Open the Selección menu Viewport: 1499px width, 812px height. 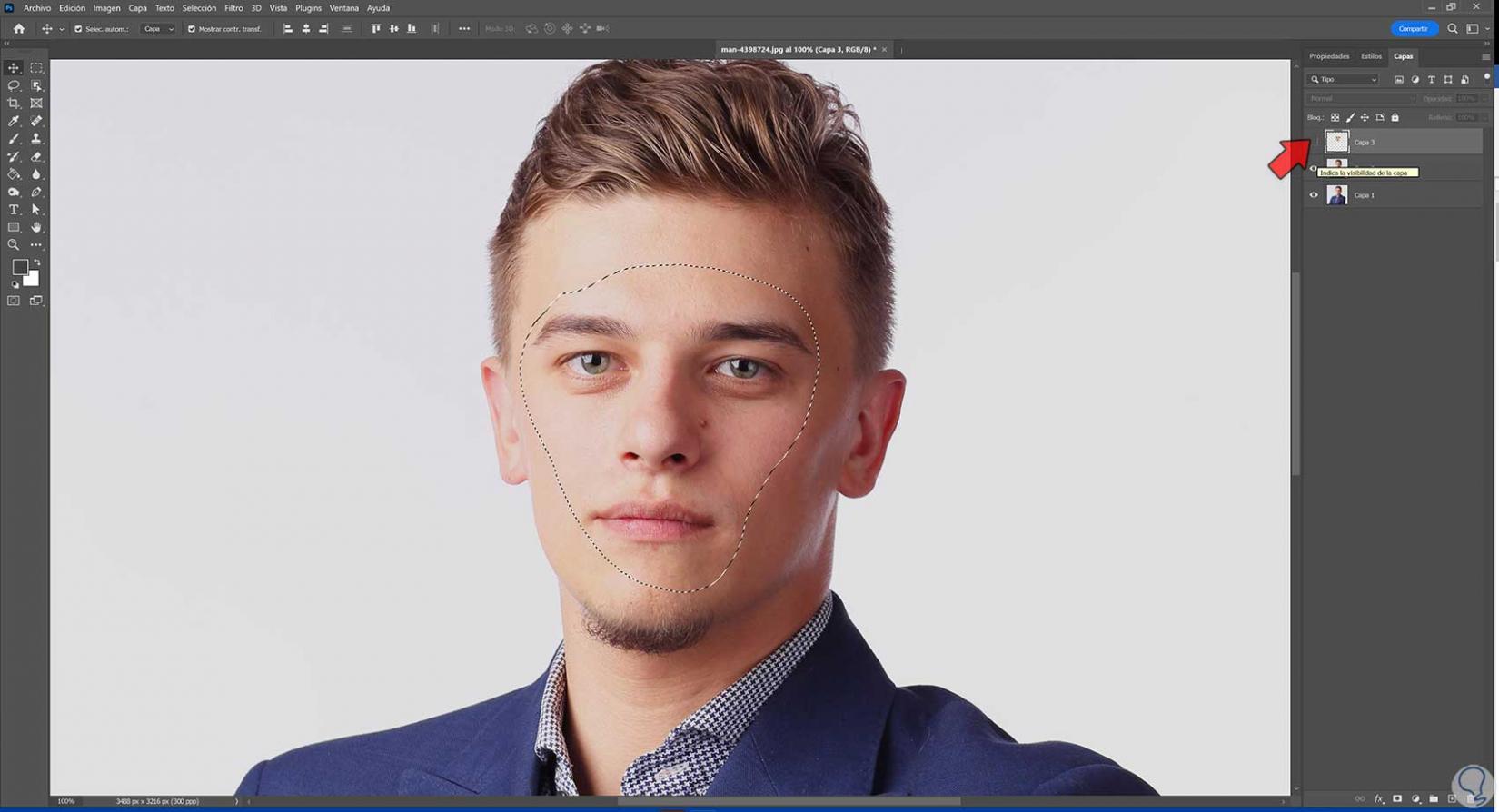click(x=199, y=8)
